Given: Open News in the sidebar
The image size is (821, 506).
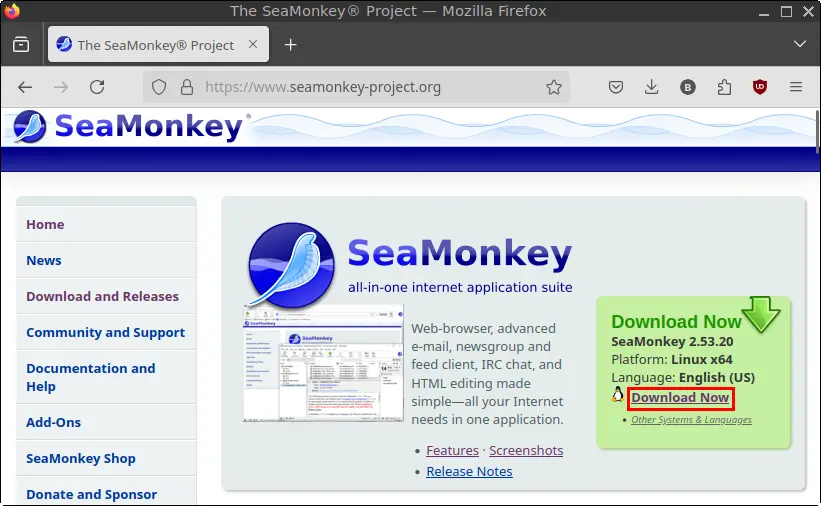Looking at the screenshot, I should tap(43, 260).
